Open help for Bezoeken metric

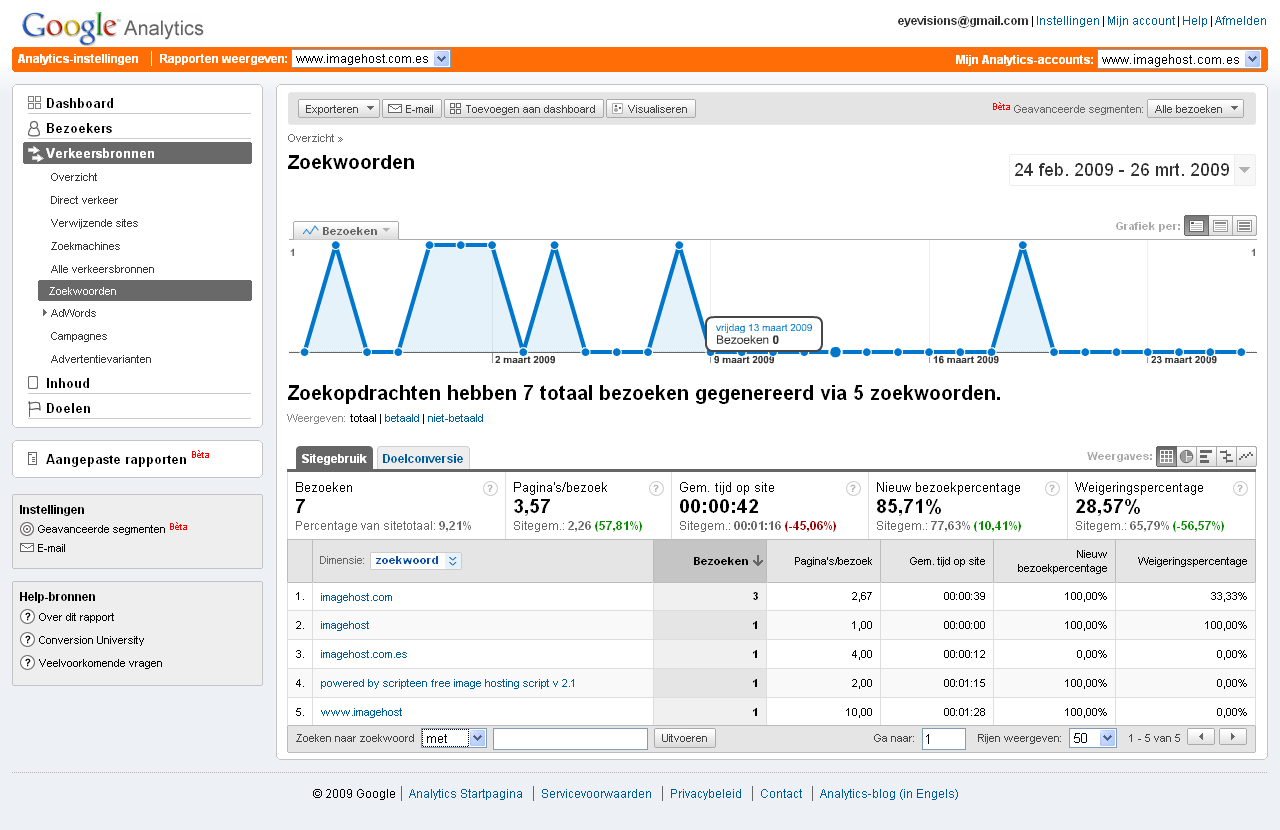(x=491, y=488)
